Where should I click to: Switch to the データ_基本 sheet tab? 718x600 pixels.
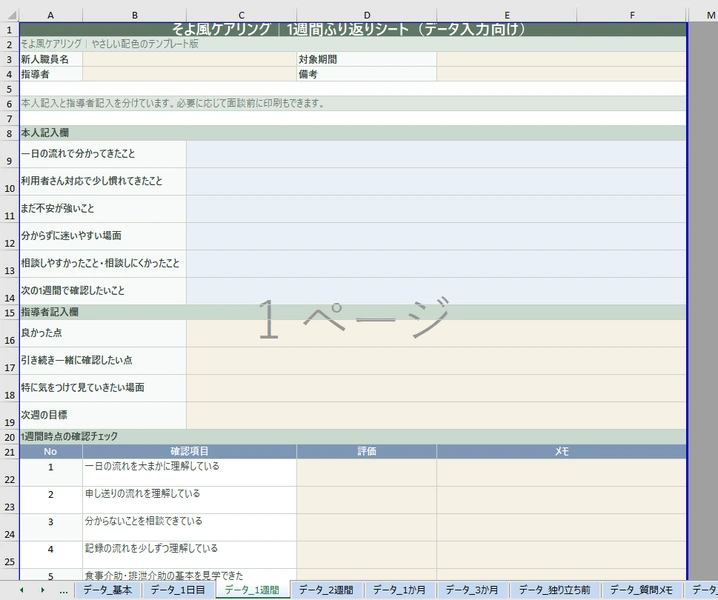tap(108, 591)
